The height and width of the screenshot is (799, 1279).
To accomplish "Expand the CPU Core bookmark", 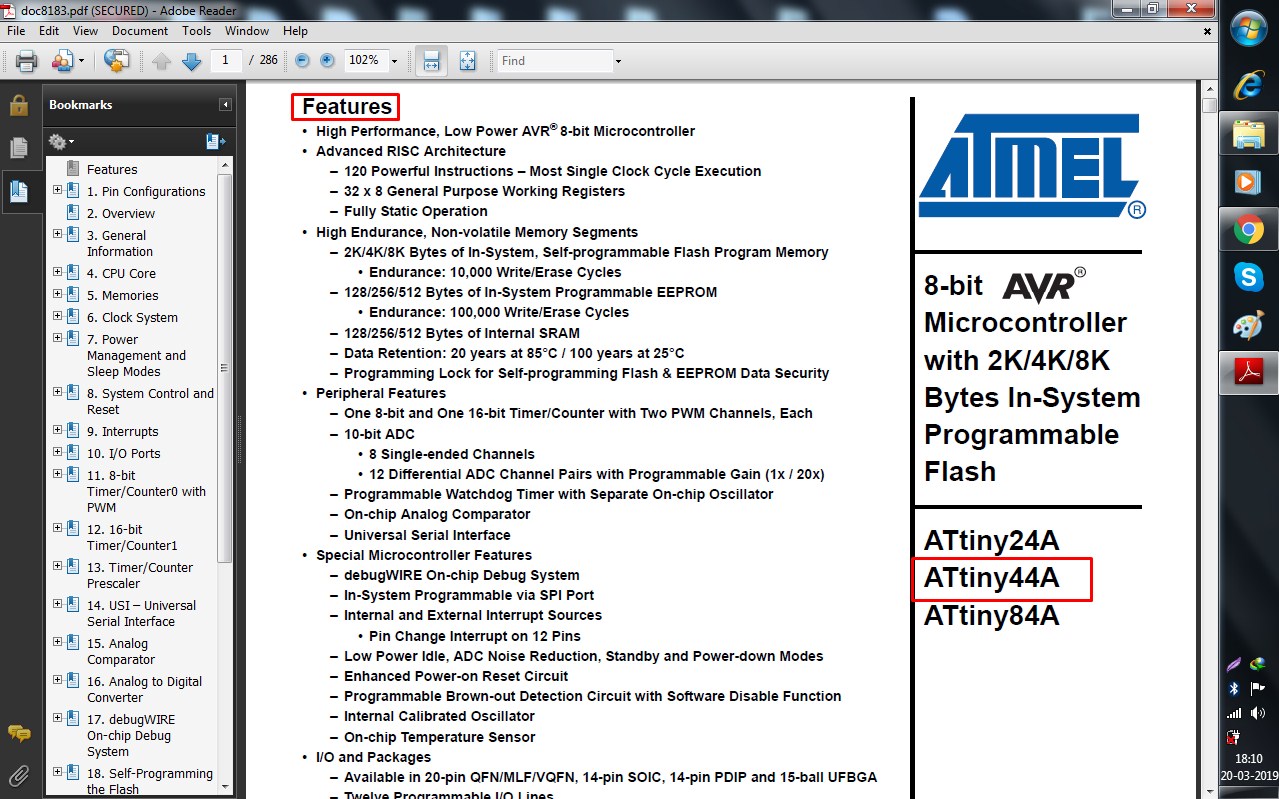I will click(57, 272).
